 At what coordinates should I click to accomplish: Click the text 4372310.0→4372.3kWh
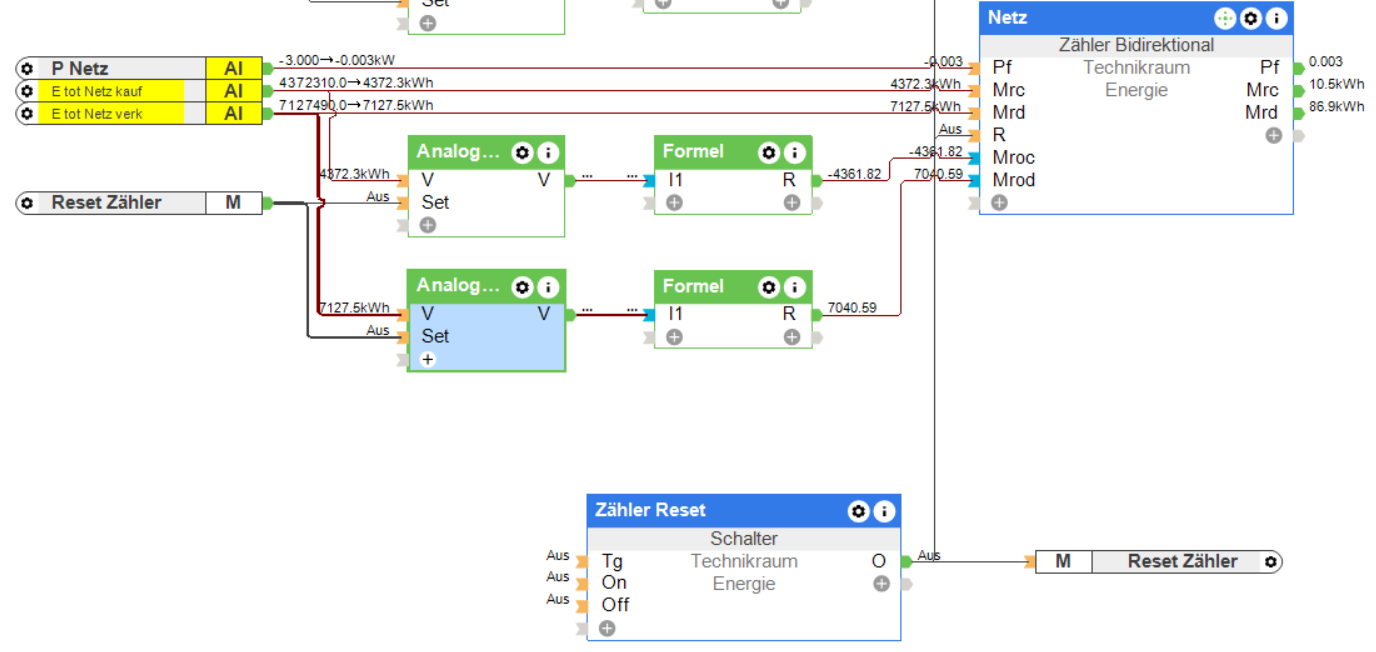click(356, 83)
